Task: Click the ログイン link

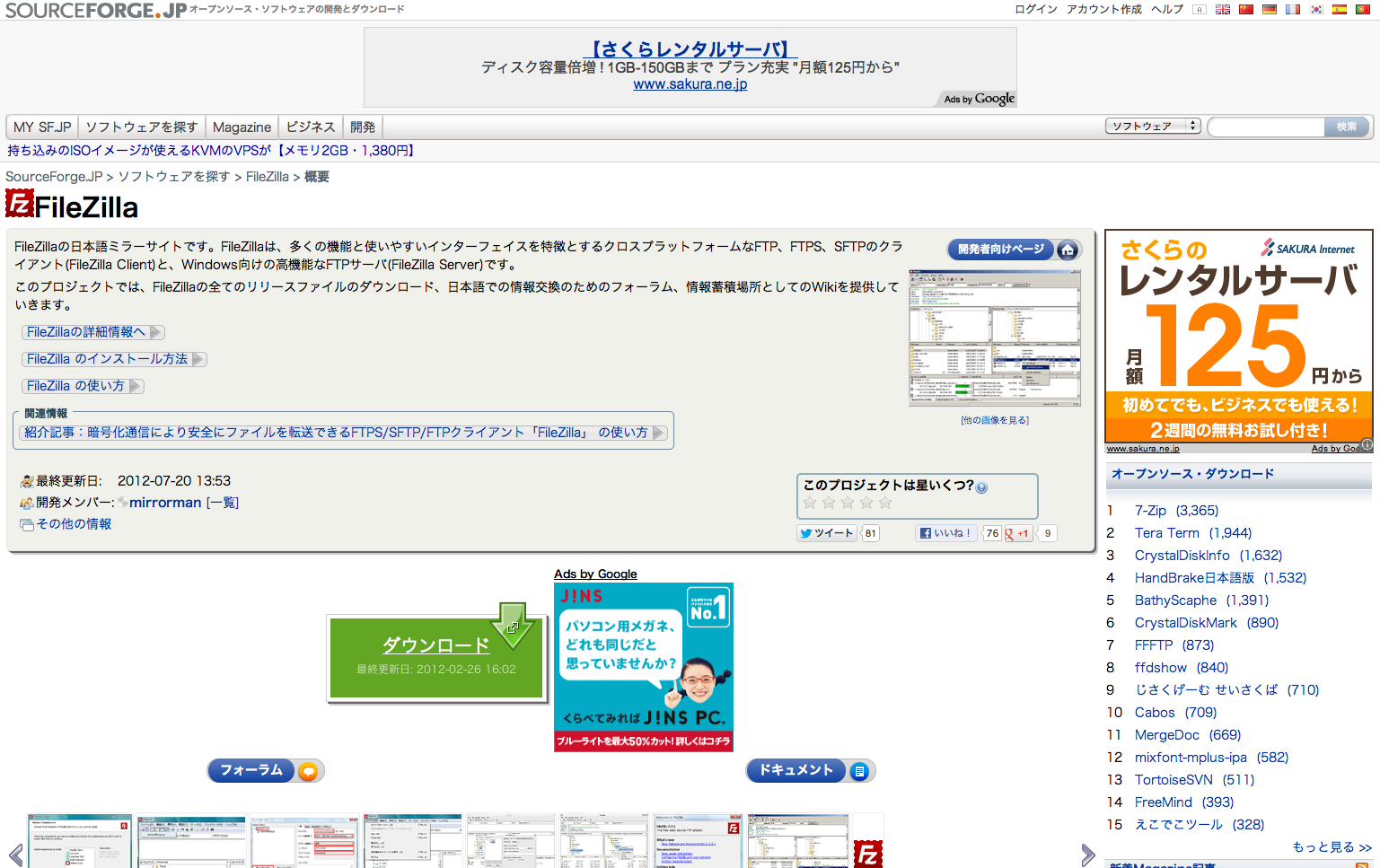Action: tap(1036, 10)
